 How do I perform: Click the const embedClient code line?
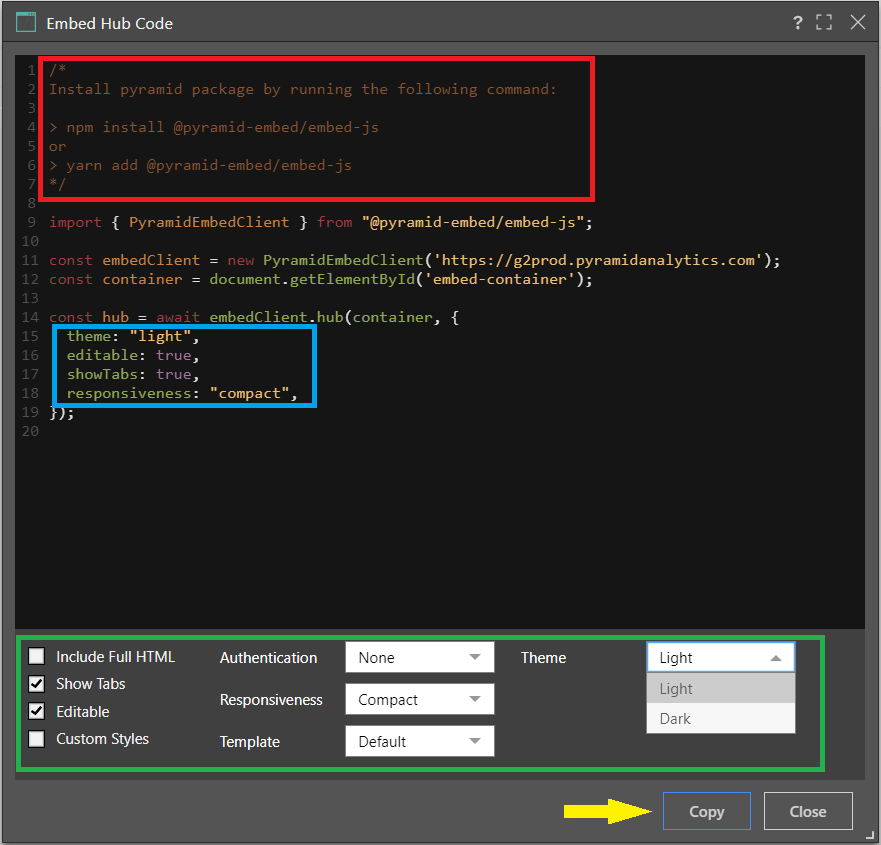tap(415, 261)
